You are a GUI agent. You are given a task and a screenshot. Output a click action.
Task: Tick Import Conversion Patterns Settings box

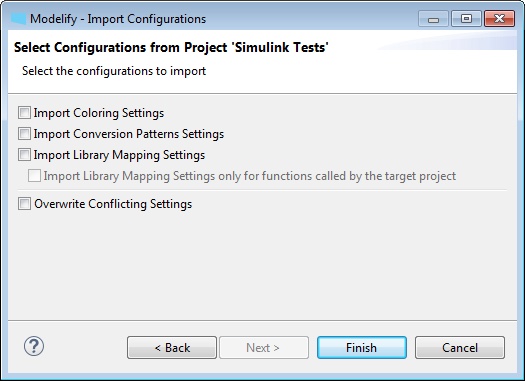[24, 134]
